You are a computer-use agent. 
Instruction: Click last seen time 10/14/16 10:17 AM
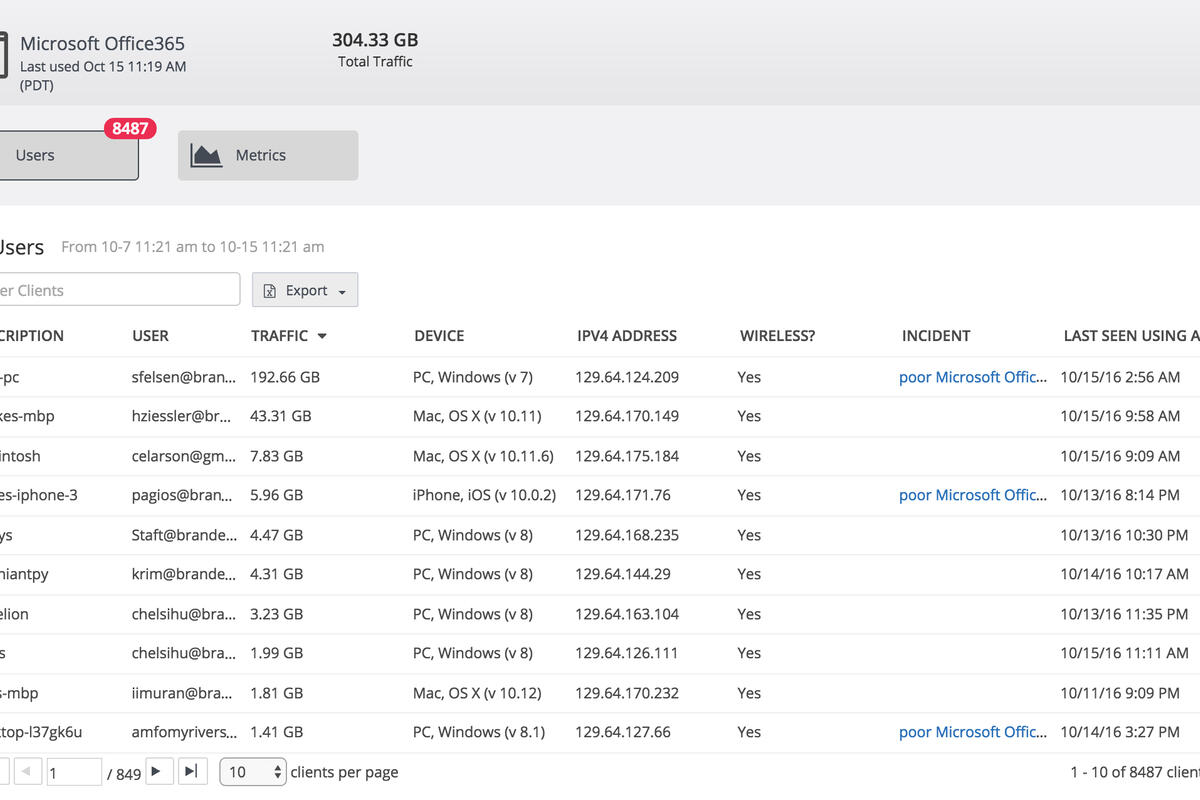[1124, 574]
